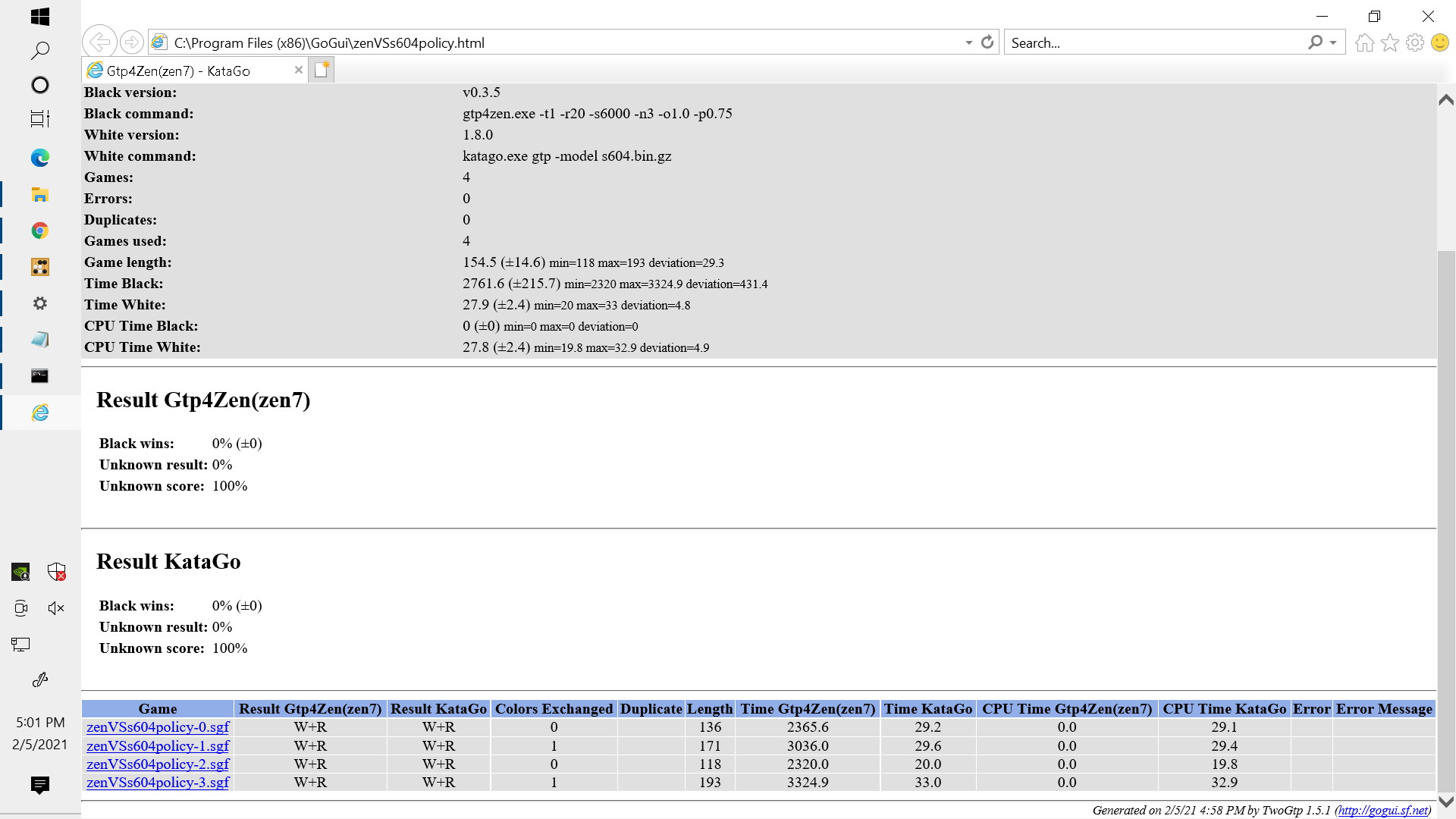Open the Tools gear icon

(x=1414, y=42)
